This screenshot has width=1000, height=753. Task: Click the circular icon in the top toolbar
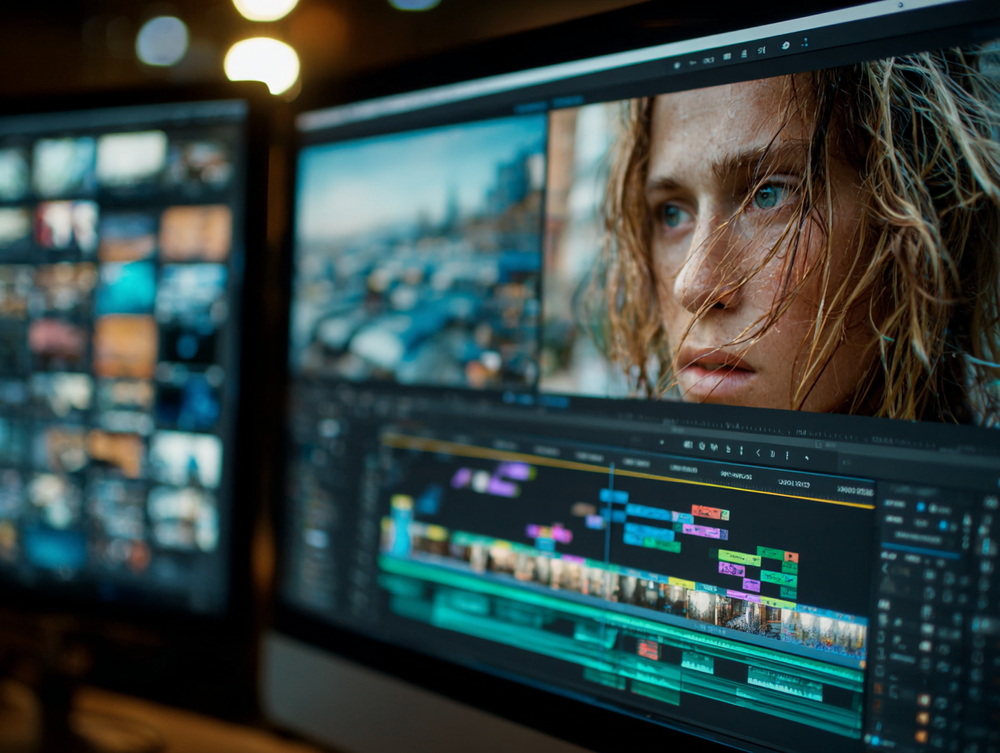[784, 45]
